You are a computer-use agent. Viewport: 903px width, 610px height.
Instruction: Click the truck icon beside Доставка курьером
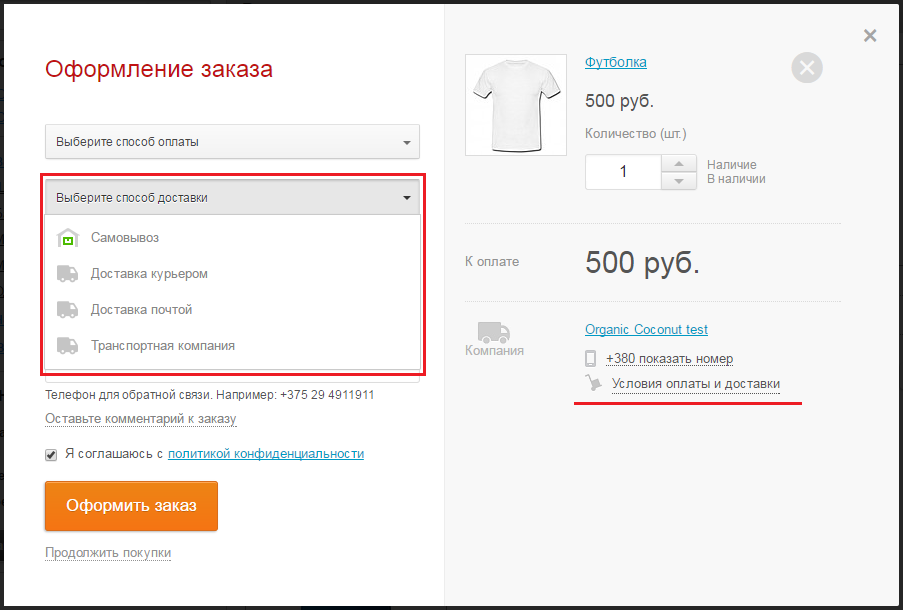(67, 274)
